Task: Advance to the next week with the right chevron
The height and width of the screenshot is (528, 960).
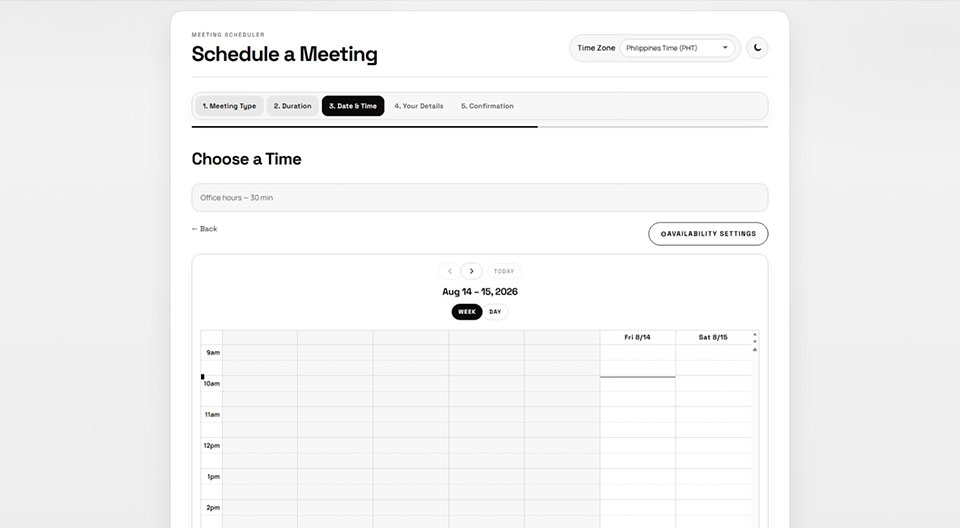Action: tap(471, 271)
